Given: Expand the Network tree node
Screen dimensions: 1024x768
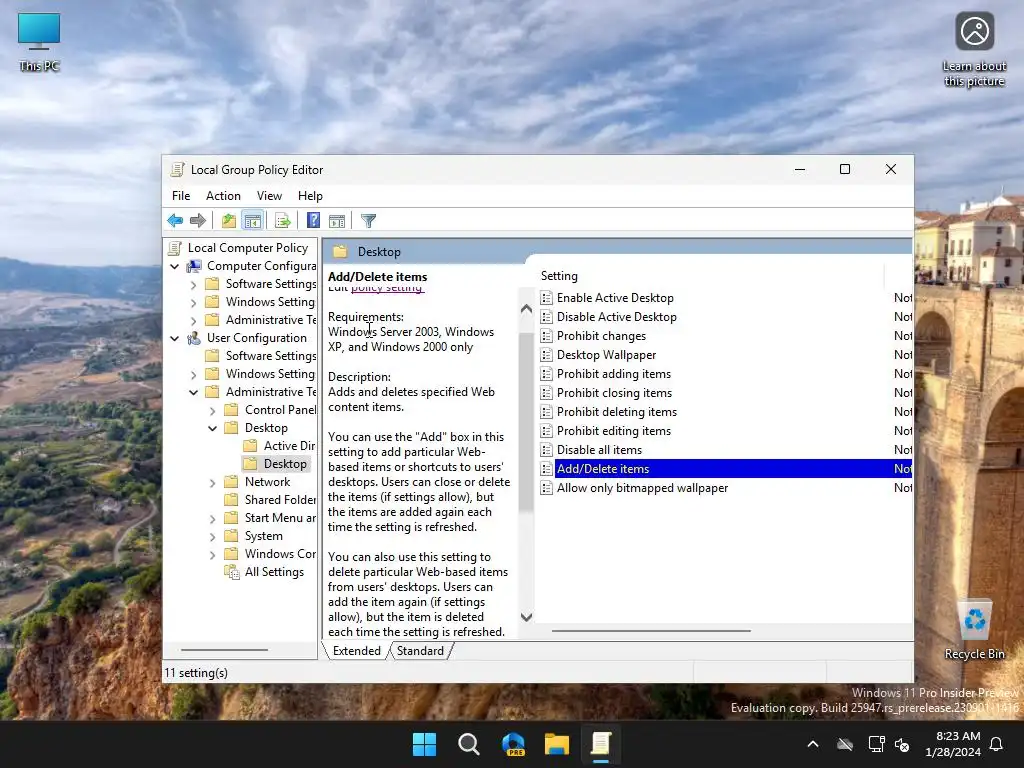Looking at the screenshot, I should pyautogui.click(x=212, y=483).
